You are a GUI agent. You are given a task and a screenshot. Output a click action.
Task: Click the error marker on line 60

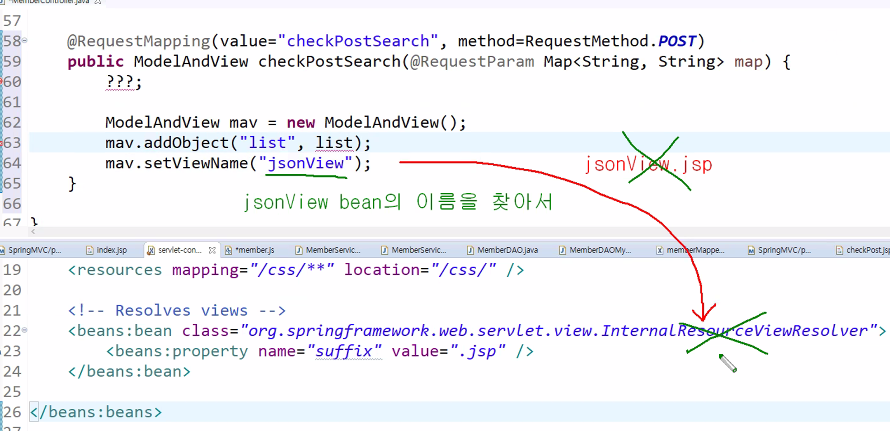(2, 82)
